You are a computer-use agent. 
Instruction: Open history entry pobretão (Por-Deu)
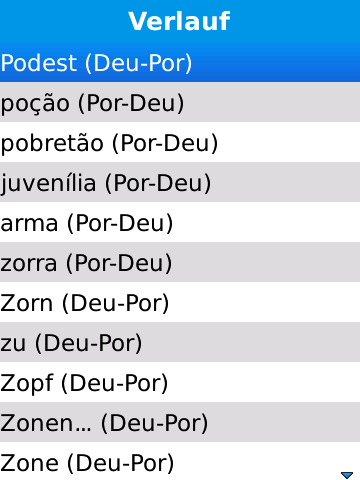click(x=180, y=142)
